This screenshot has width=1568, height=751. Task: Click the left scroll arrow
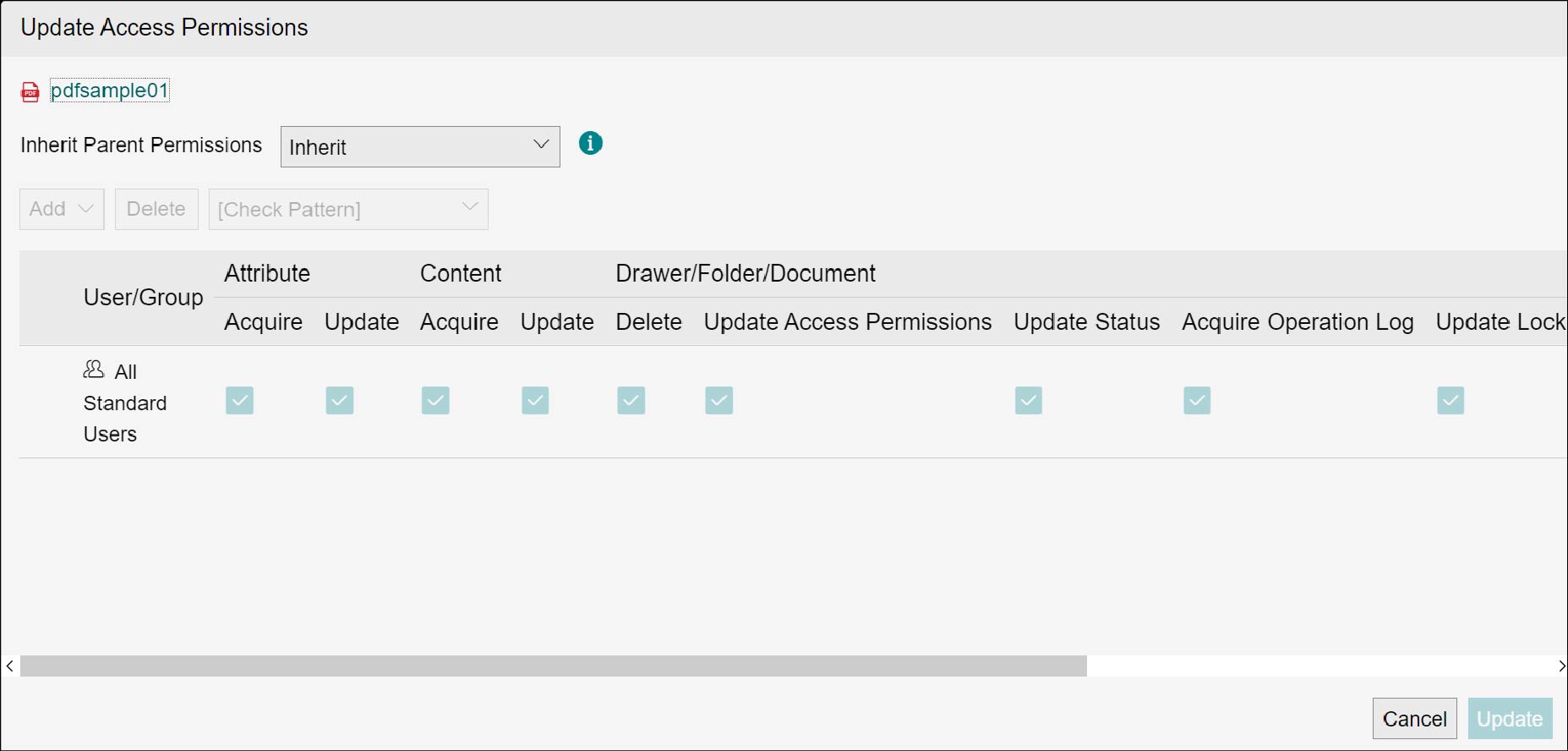click(9, 666)
